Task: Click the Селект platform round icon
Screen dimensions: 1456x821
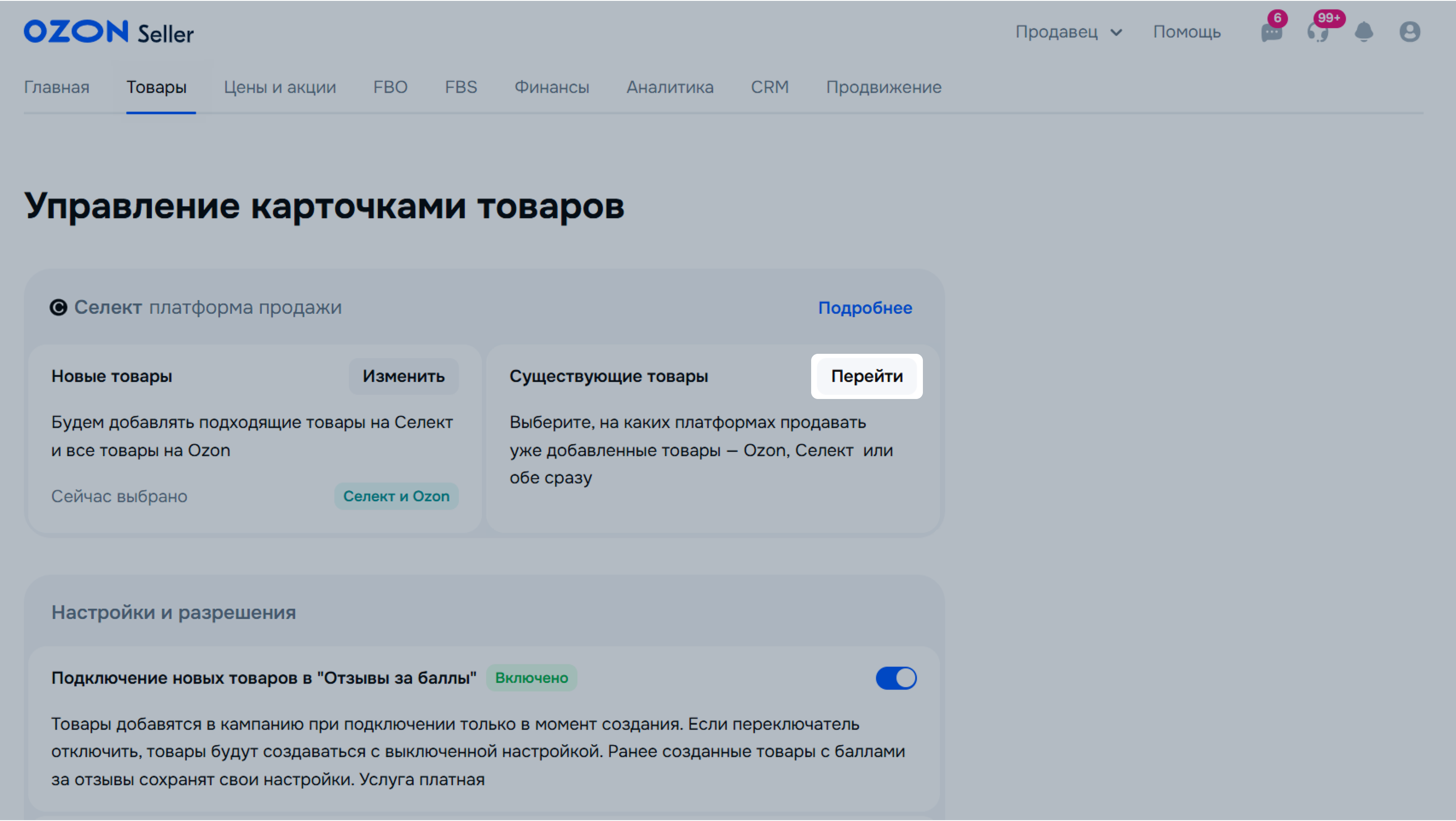Action: point(58,307)
